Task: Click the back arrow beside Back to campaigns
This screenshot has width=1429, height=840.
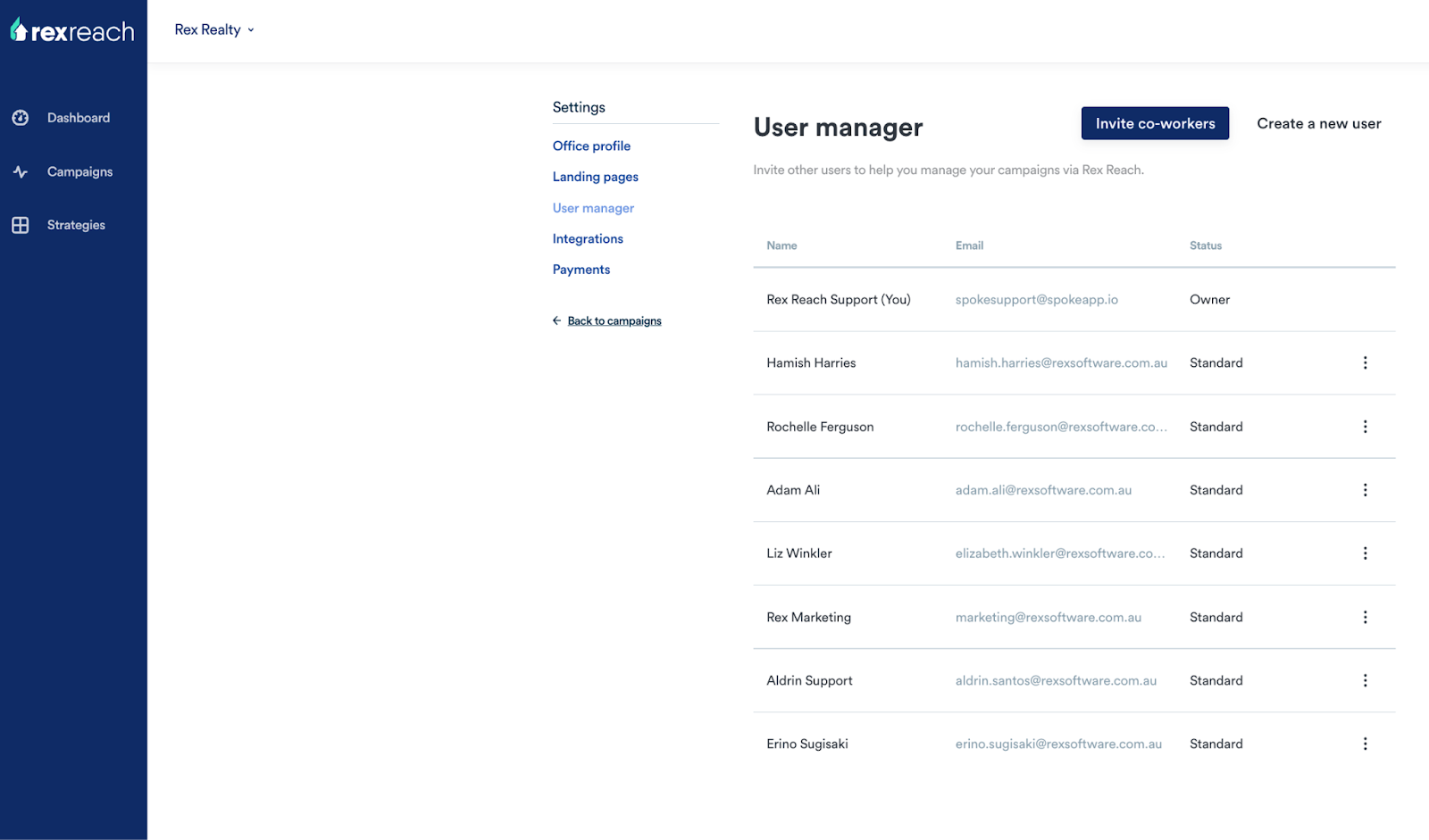Action: 556,320
